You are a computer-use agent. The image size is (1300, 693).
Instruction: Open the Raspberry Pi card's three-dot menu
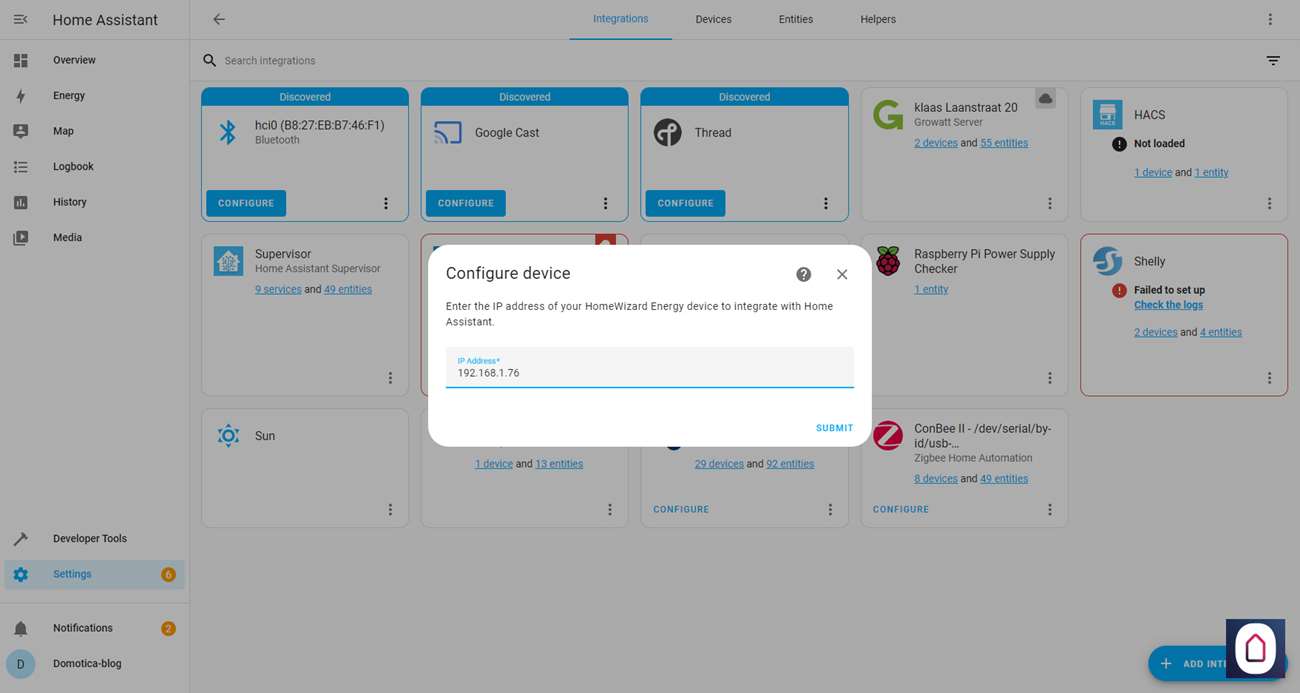point(1050,378)
